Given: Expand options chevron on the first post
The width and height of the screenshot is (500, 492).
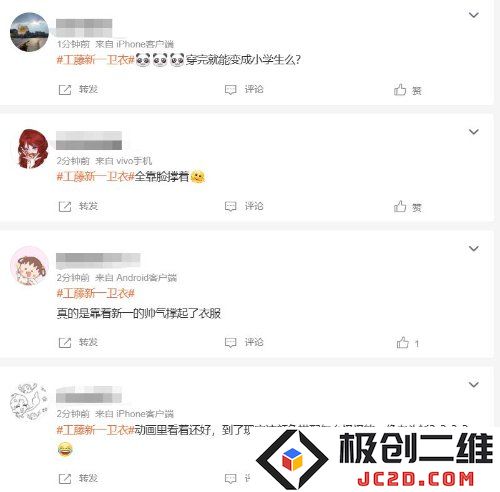Looking at the screenshot, I should 474,15.
